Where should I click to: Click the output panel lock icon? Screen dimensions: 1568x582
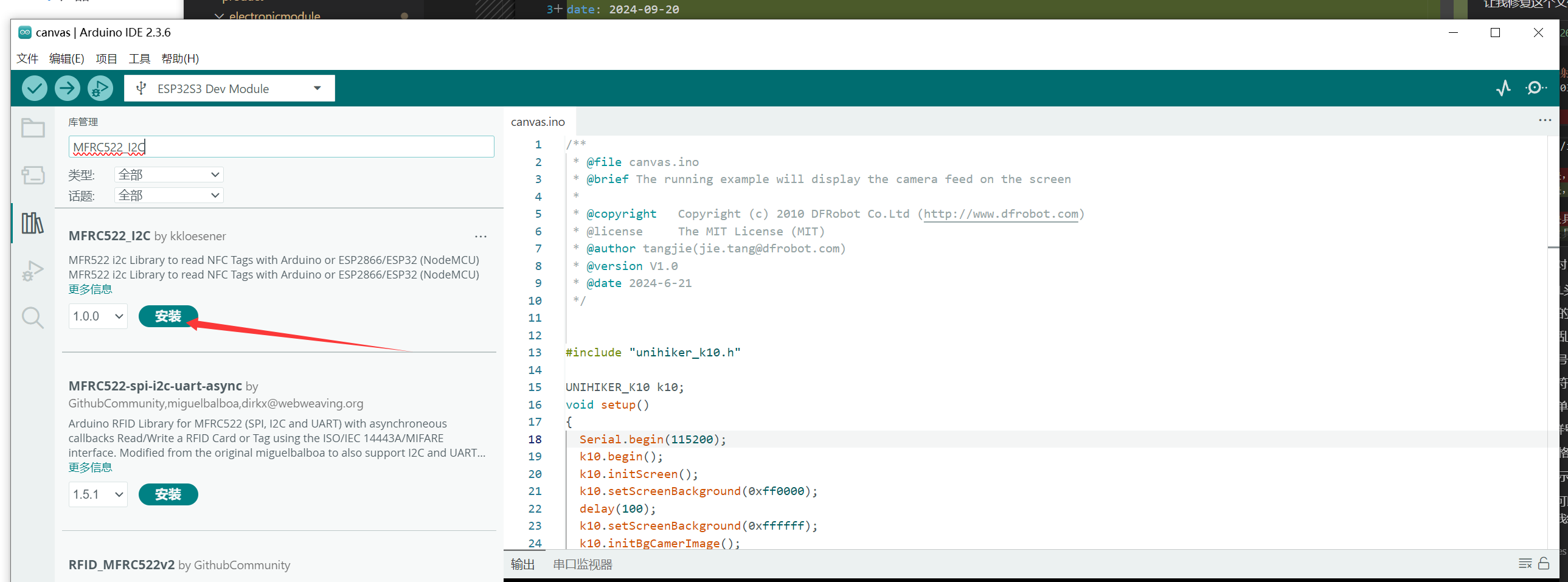coord(1544,564)
